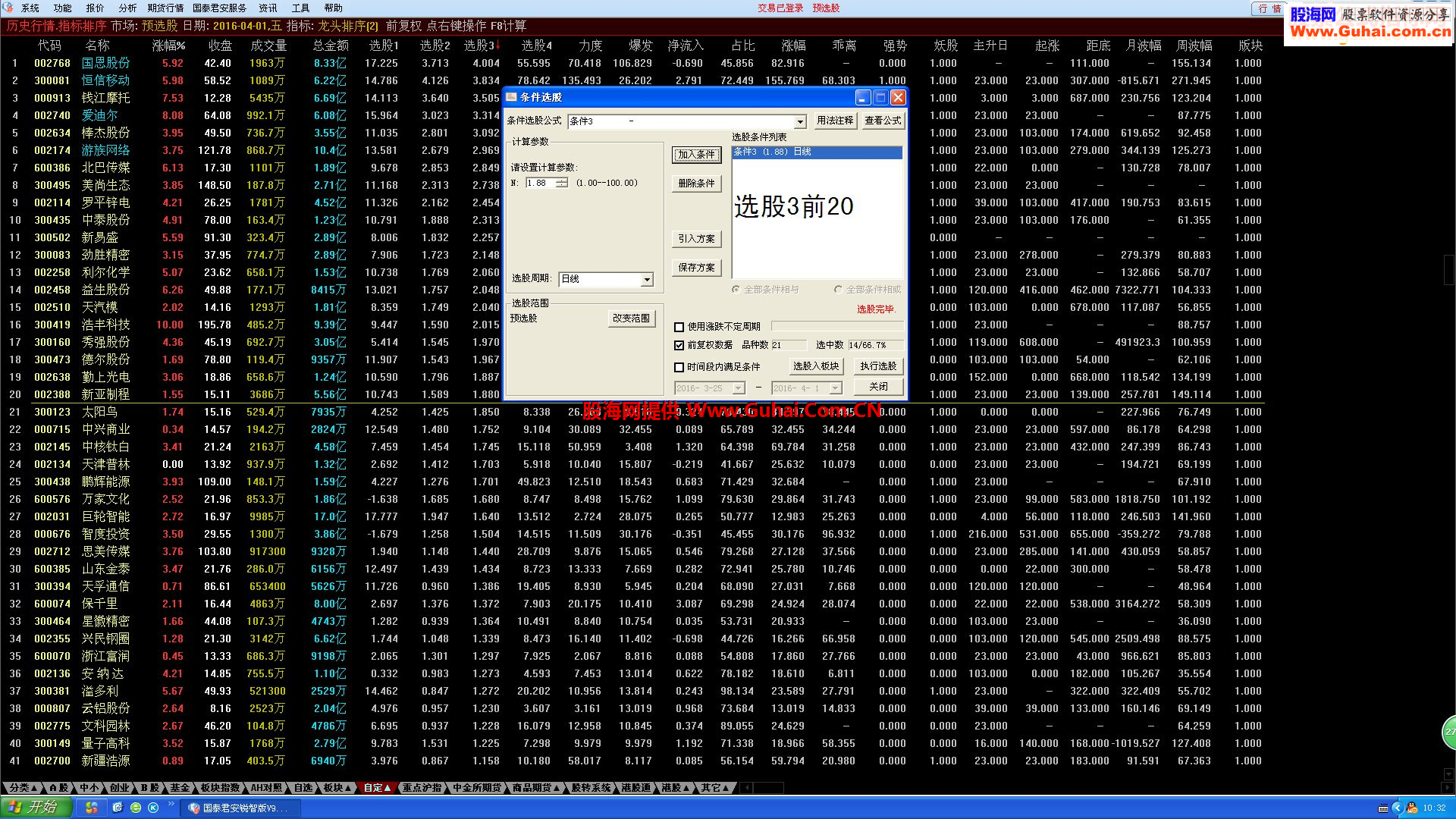Select the 全部条件相或 radio button

[x=838, y=290]
